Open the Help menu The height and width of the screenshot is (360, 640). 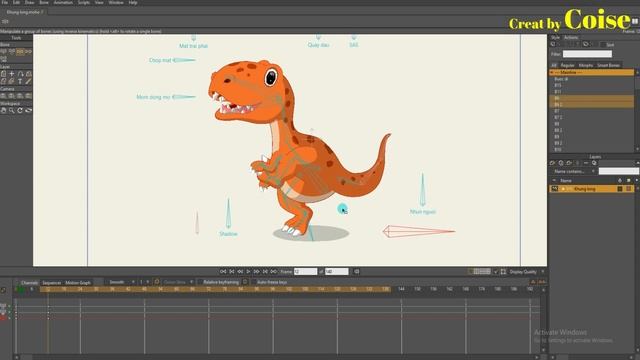tap(133, 2)
